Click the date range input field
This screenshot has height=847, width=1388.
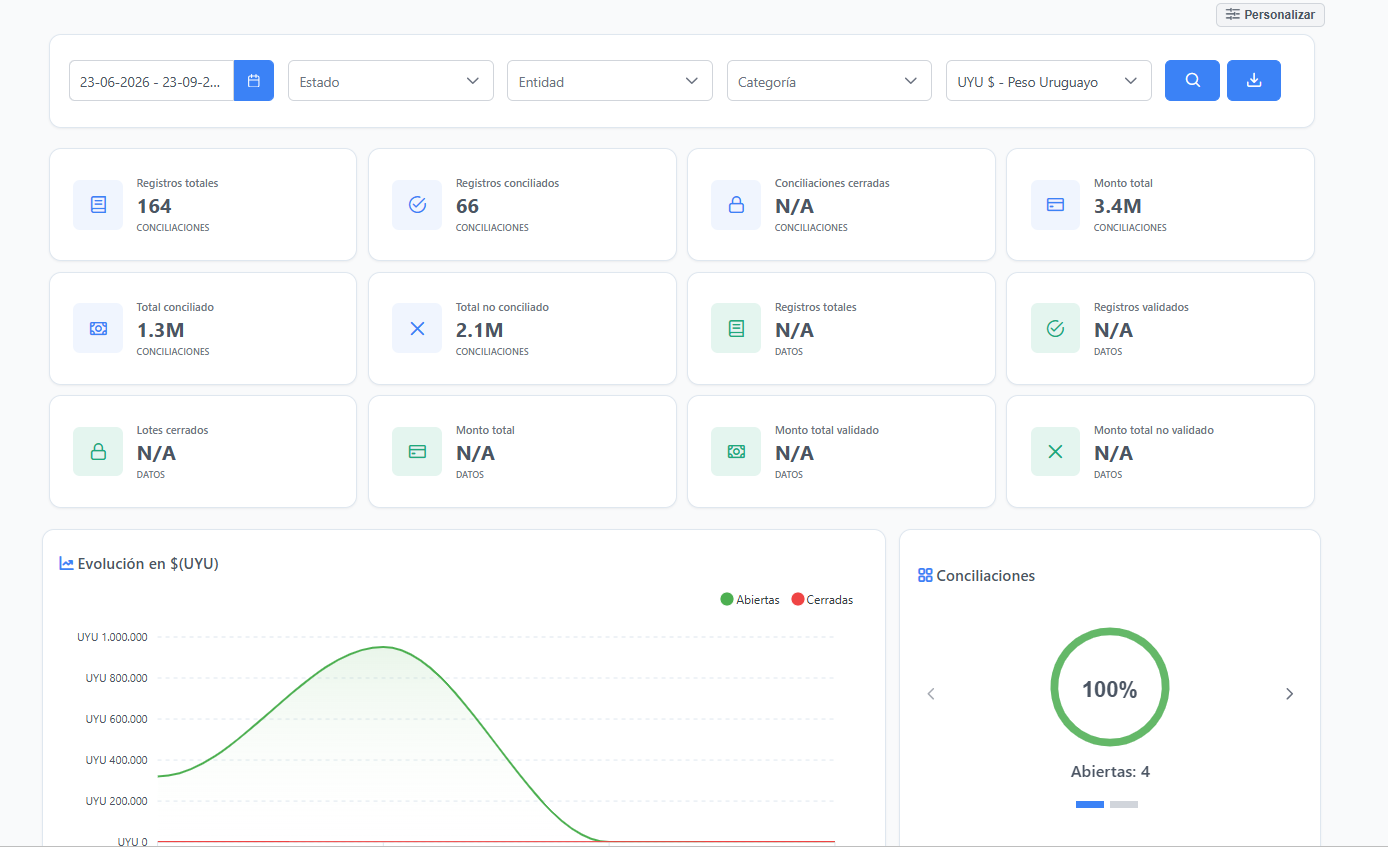pos(152,81)
